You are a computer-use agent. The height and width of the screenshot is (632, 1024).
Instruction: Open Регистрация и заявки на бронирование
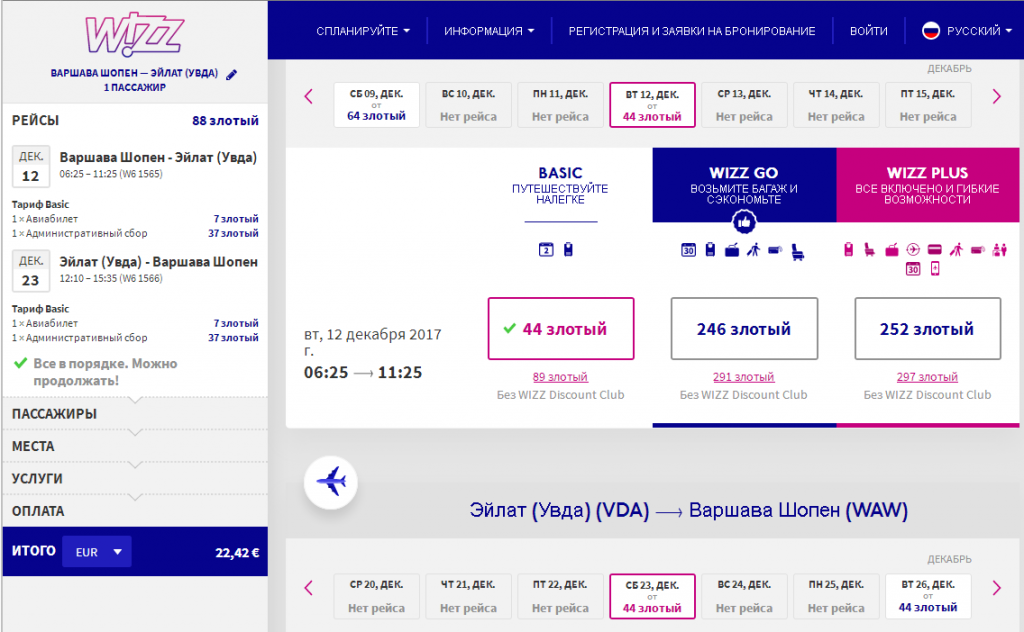[x=692, y=31]
